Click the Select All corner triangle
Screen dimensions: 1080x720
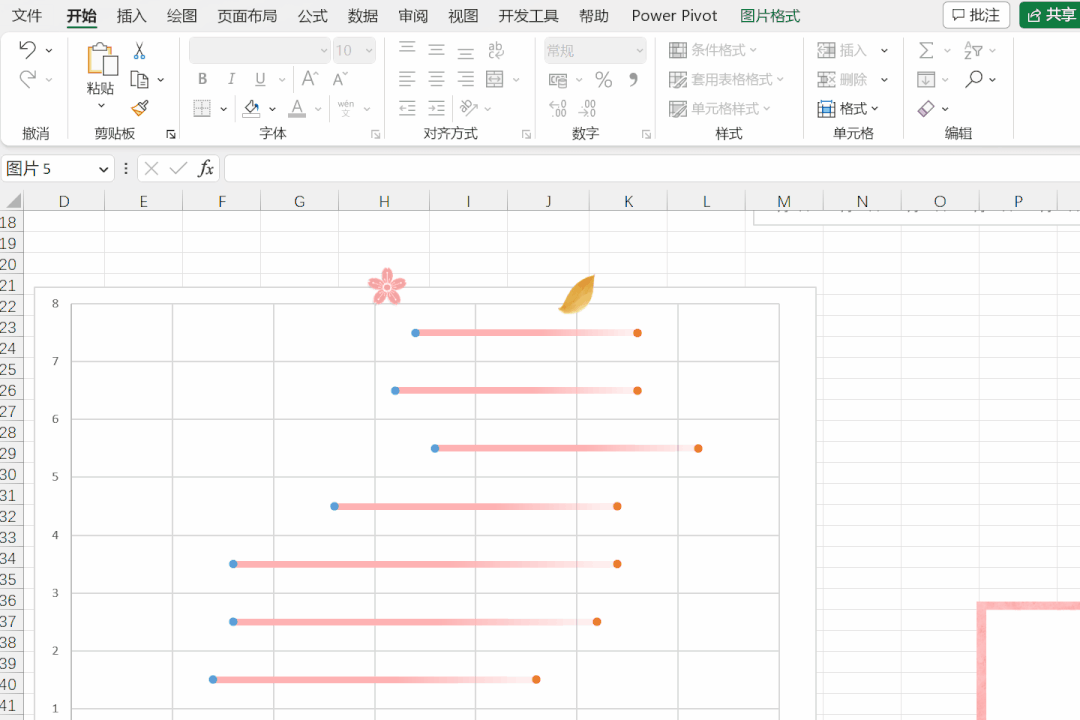click(13, 200)
